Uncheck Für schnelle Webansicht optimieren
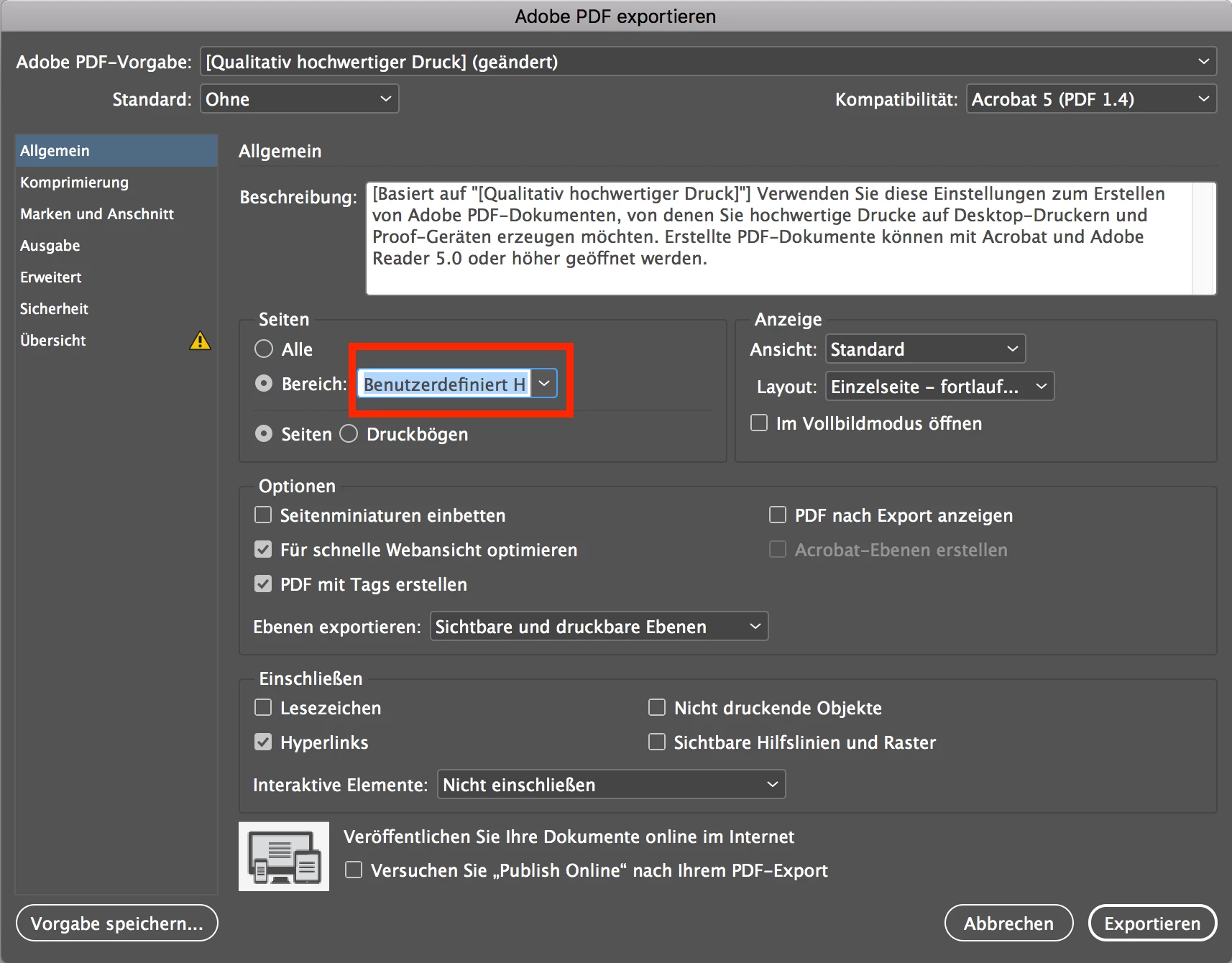Screen dimensions: 1232x963 (x=263, y=550)
